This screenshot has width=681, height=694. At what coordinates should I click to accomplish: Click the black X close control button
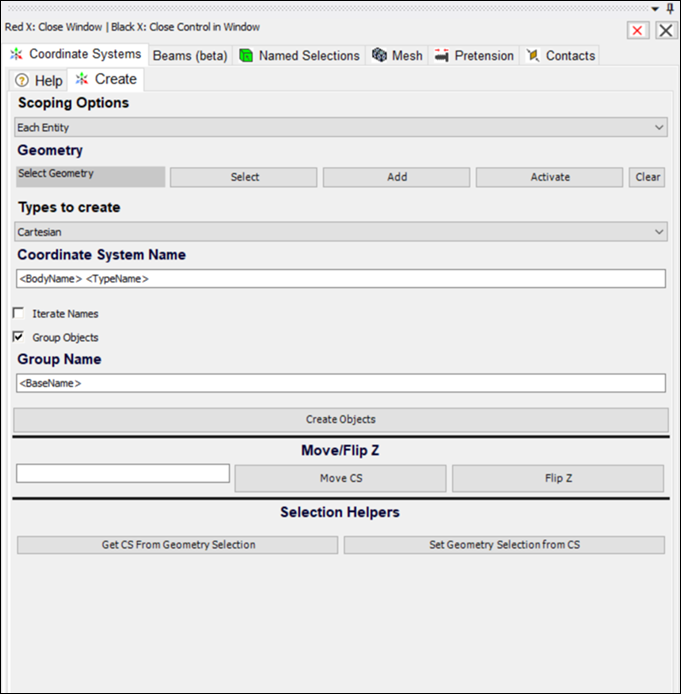[666, 31]
